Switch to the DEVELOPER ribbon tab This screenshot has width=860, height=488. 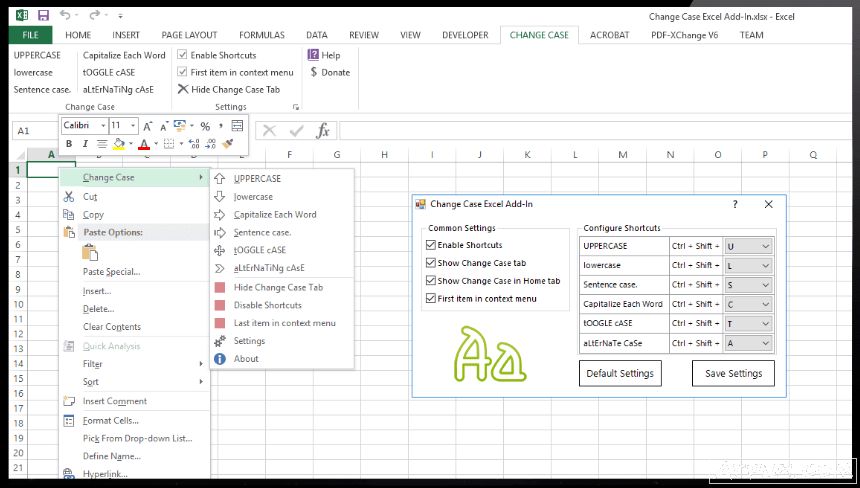[x=465, y=35]
